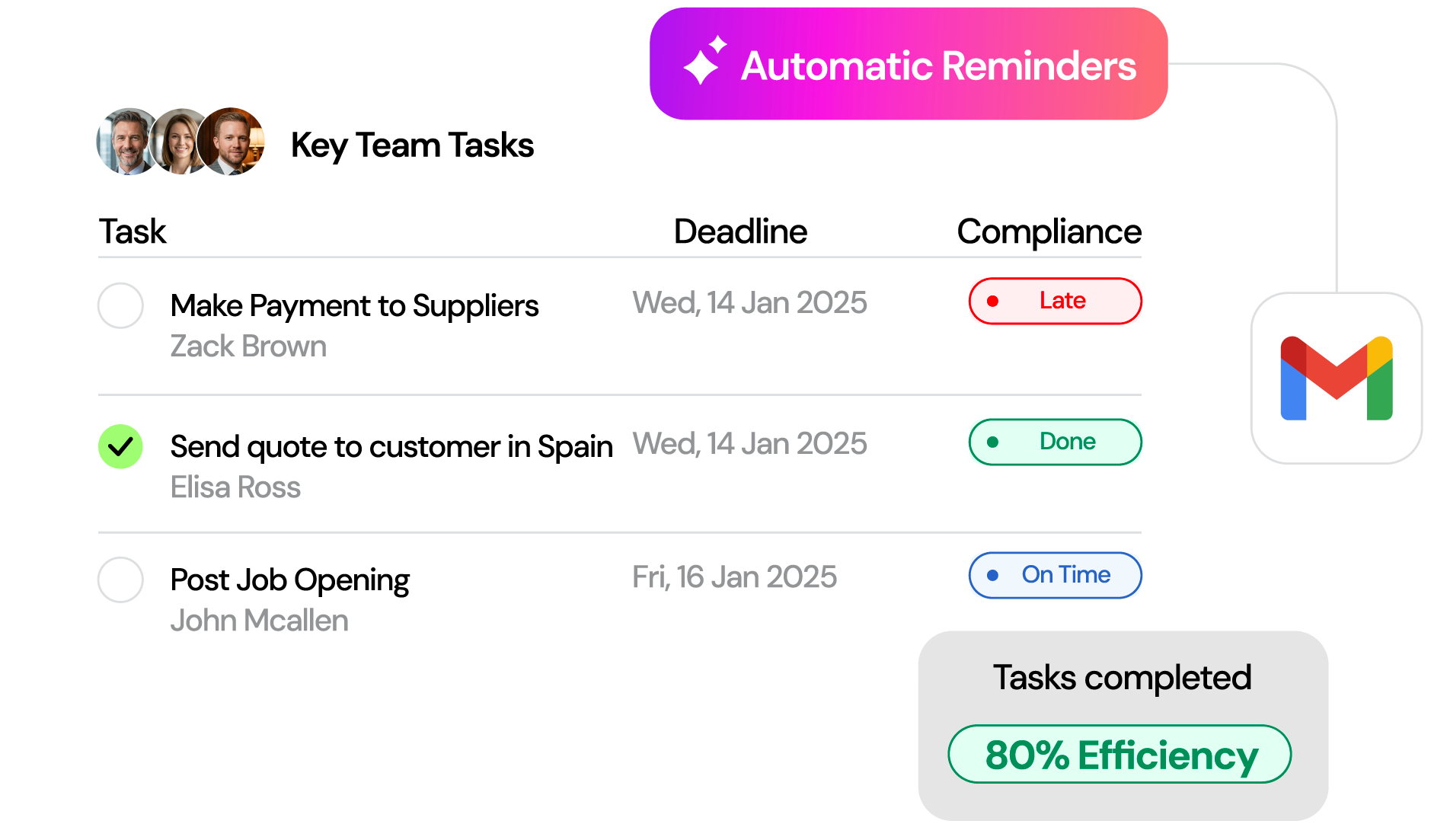The height and width of the screenshot is (840, 1447).
Task: Click the Gmail icon
Action: coord(1337,378)
